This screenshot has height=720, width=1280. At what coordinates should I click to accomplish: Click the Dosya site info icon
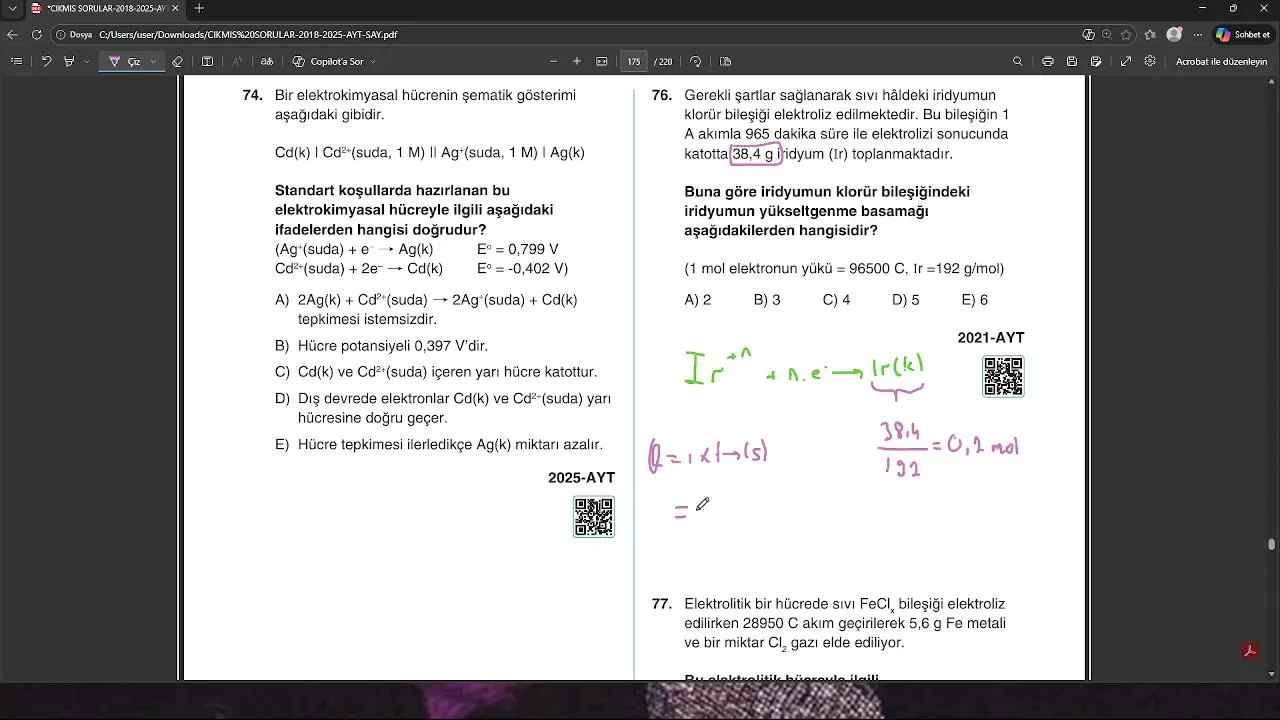coord(75,34)
